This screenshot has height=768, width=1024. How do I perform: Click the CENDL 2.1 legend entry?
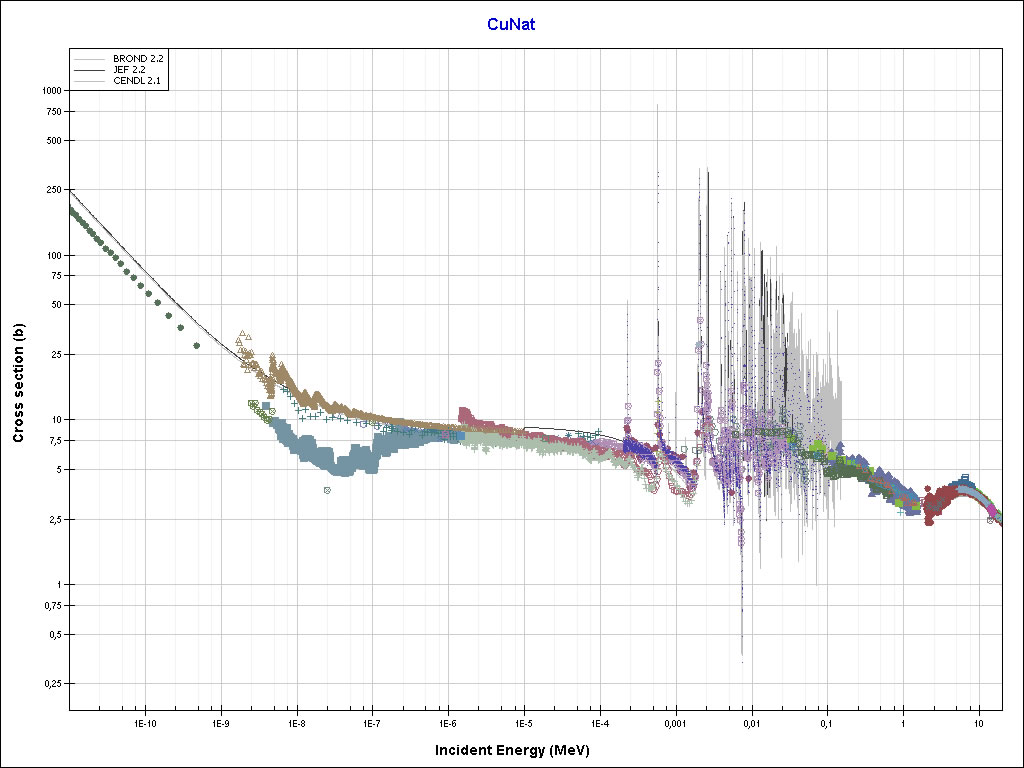138,81
